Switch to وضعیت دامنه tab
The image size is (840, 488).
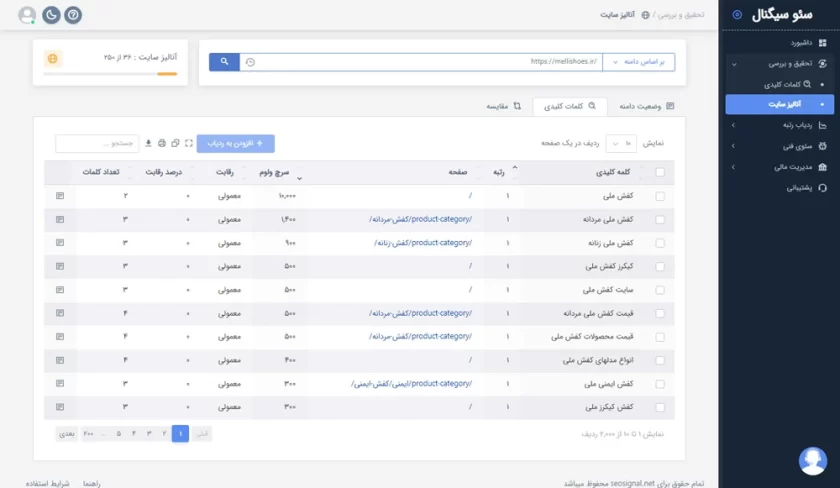point(646,106)
